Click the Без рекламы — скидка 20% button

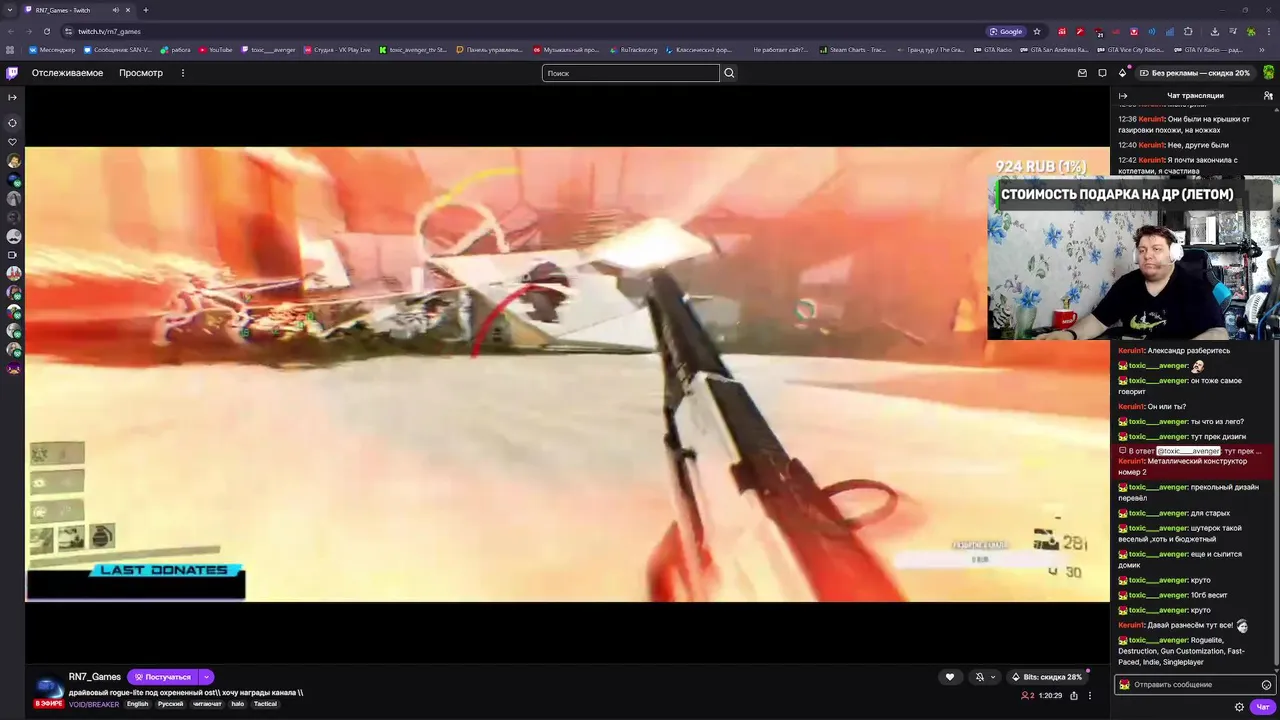[1195, 73]
